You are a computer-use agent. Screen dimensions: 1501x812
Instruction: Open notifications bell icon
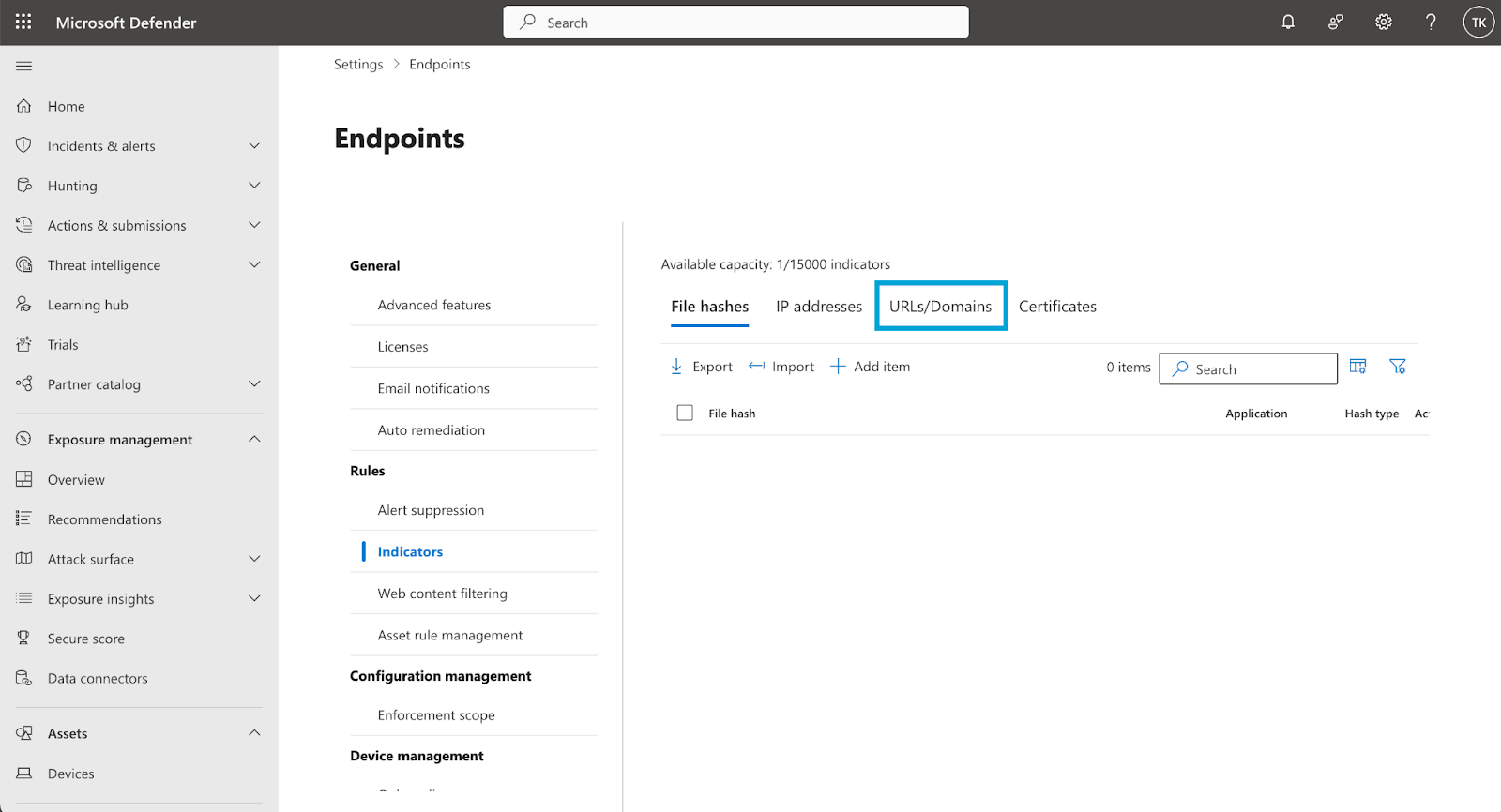(1288, 22)
